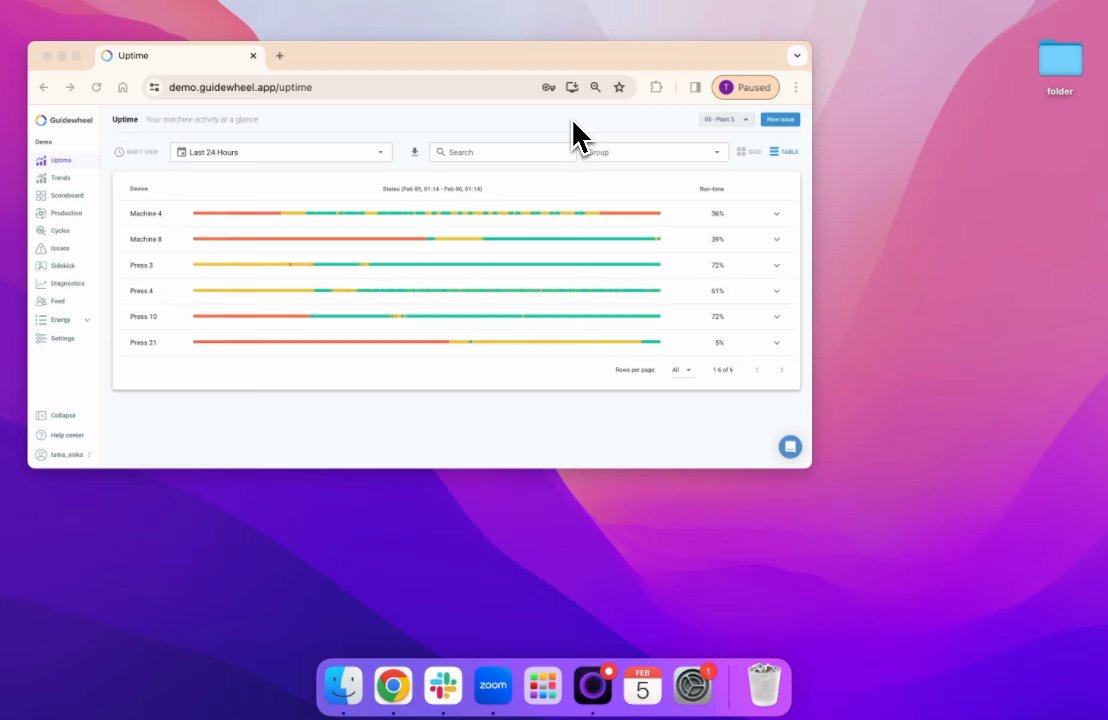Viewport: 1108px width, 720px height.
Task: Open Trends in the sidebar
Action: [60, 178]
